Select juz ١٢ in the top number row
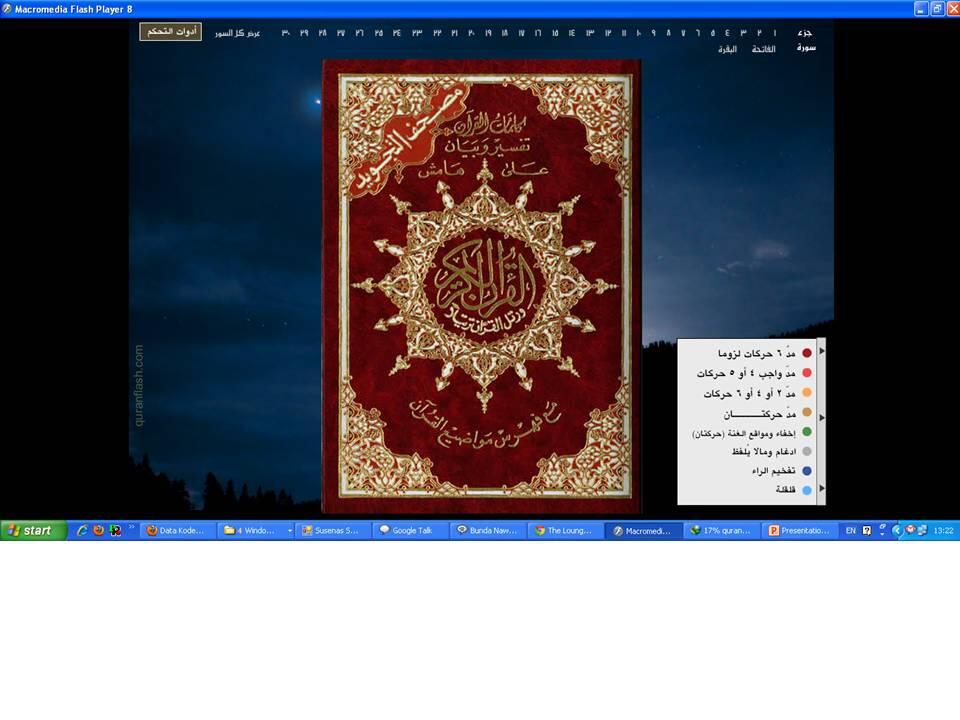Image resolution: width=960 pixels, height=720 pixels. (x=608, y=33)
